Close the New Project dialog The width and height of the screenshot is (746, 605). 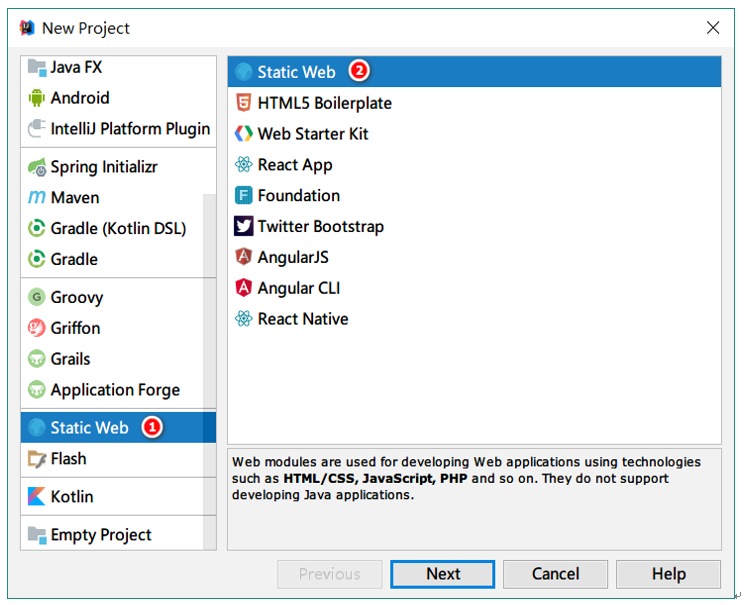coord(713,28)
